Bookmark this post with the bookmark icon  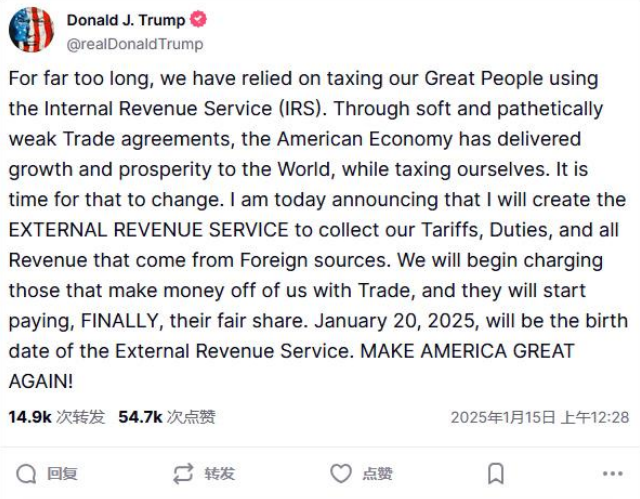click(496, 473)
